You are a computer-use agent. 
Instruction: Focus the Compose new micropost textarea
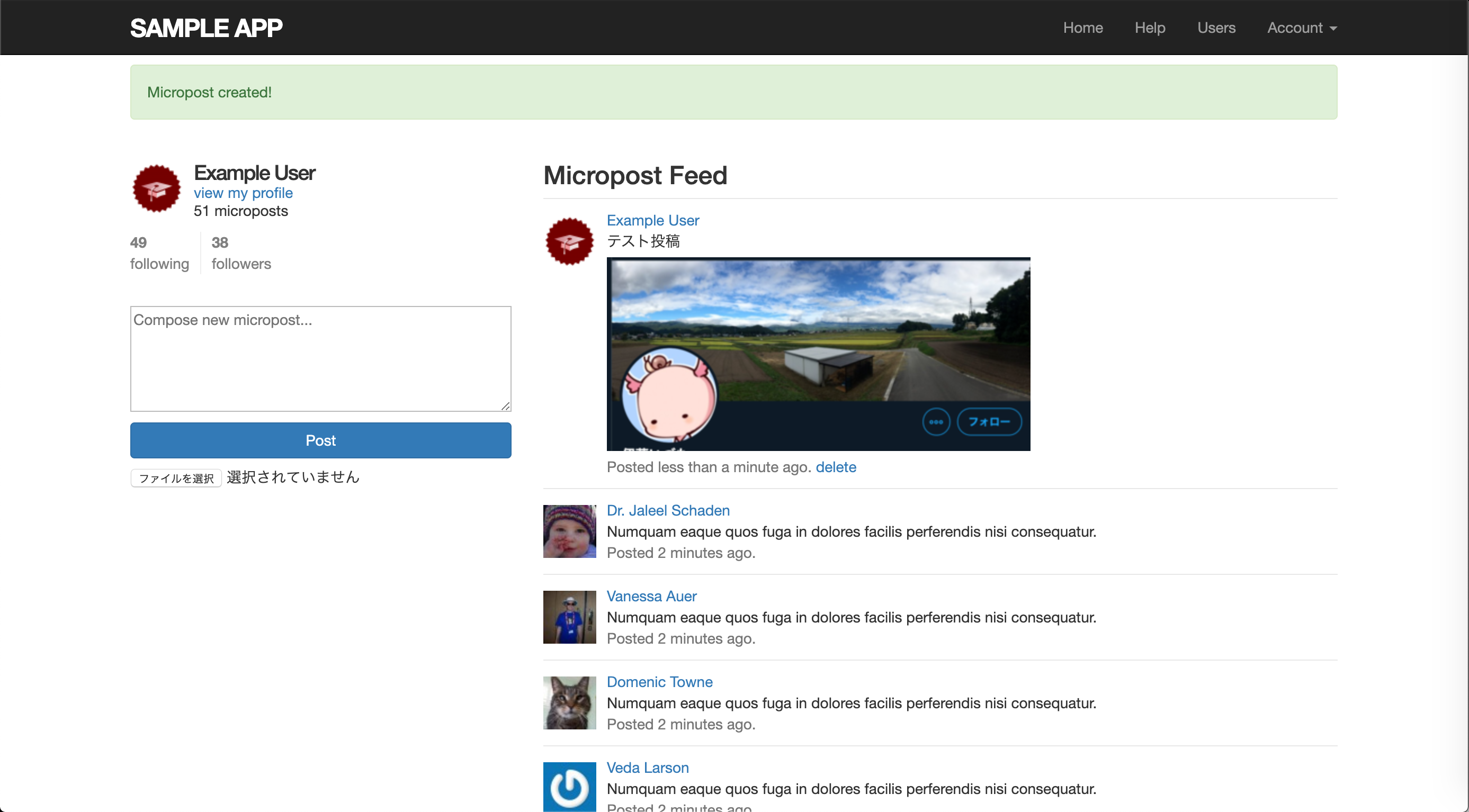tap(320, 358)
